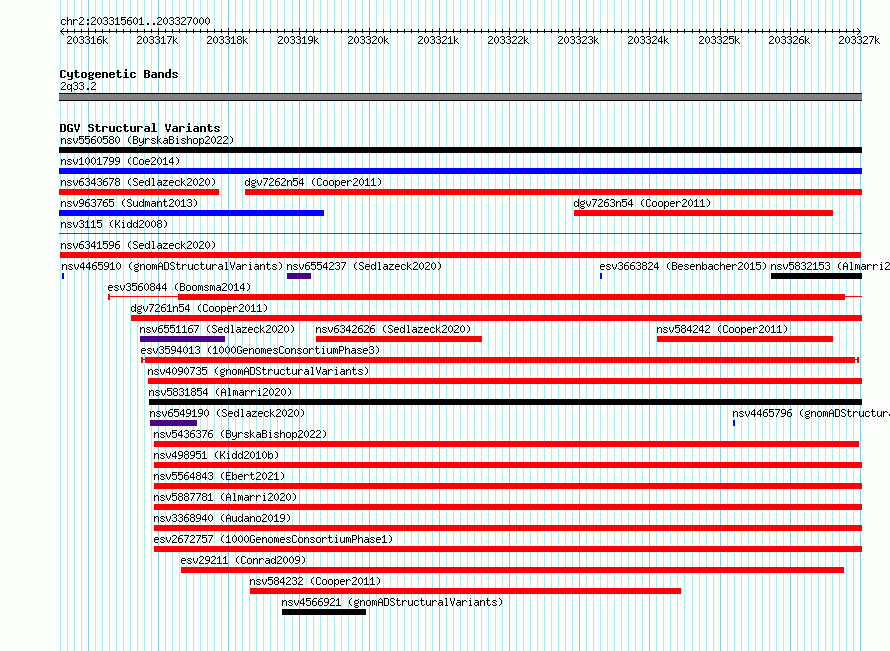Open esv3663824 (Besenbacher2015) label

pos(683,266)
